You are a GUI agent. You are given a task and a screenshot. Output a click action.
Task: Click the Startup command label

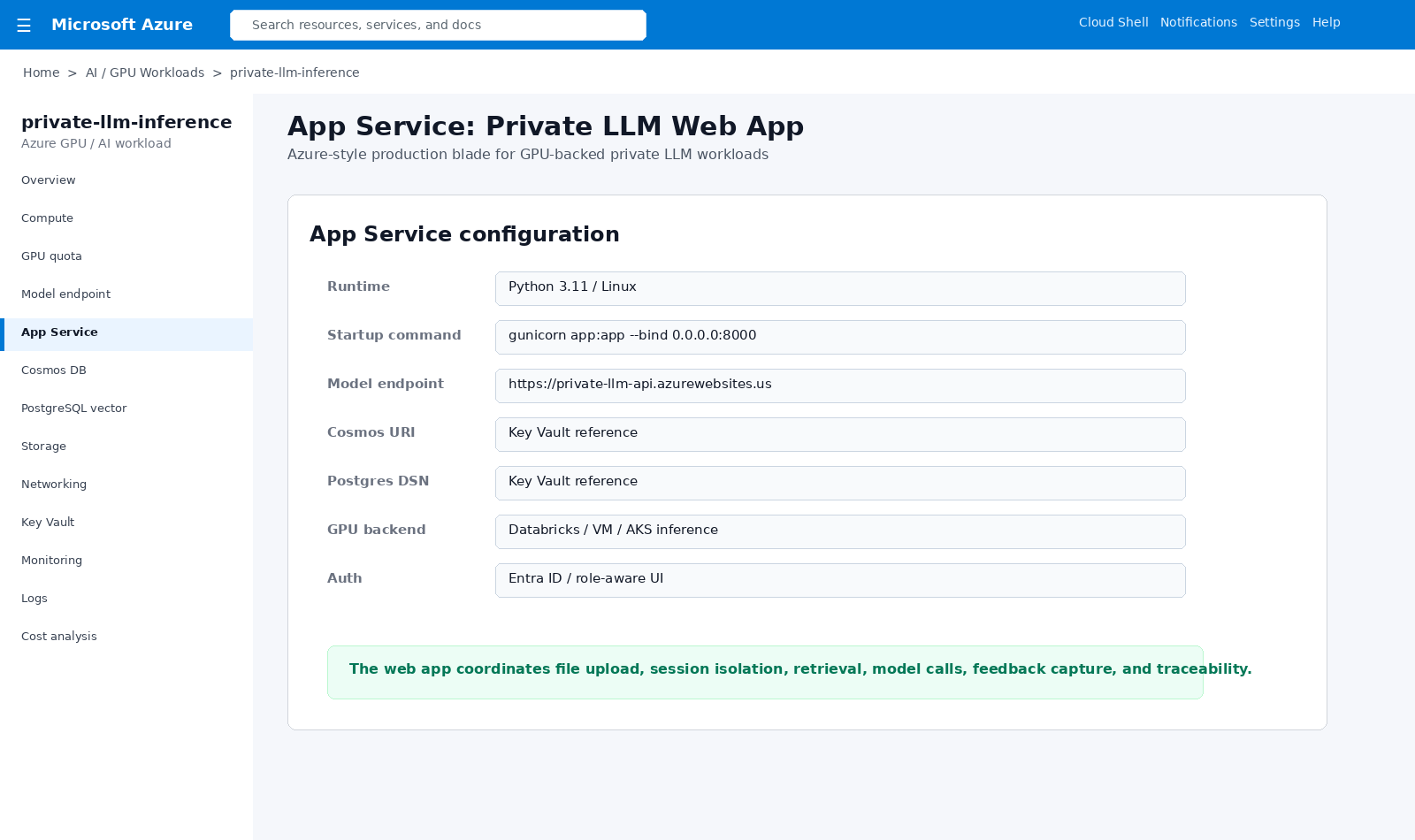(394, 335)
